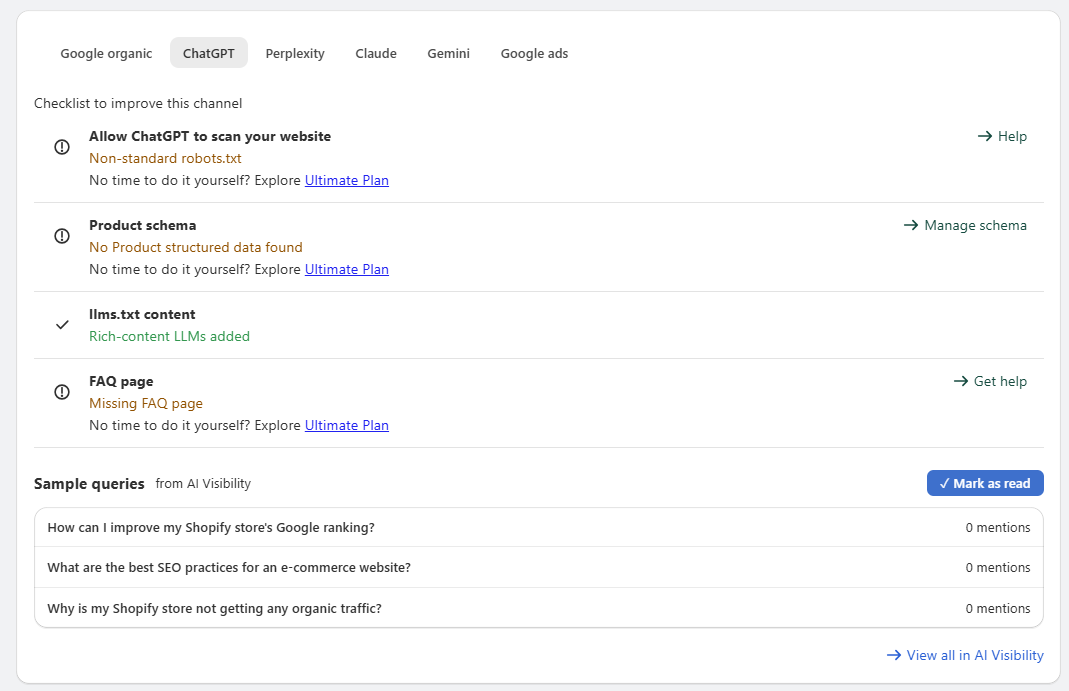
Task: Click Get help for FAQ page
Action: (x=990, y=381)
